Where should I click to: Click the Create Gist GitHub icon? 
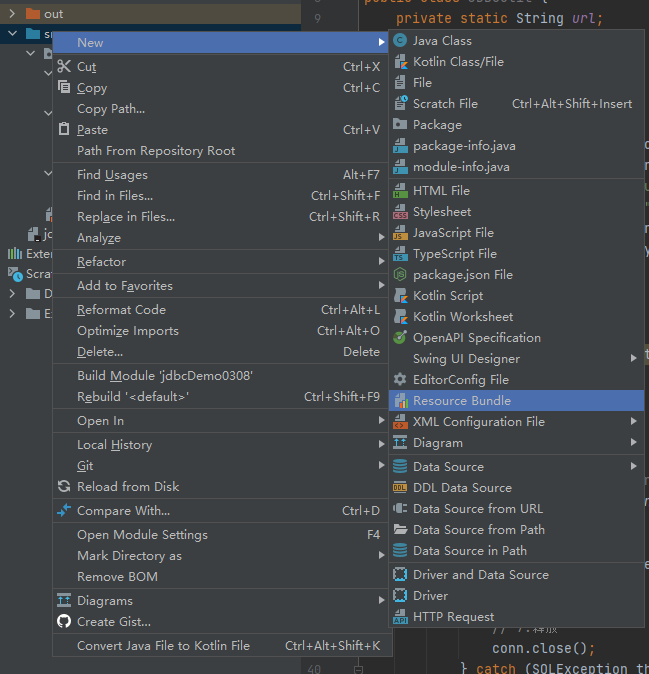pyautogui.click(x=64, y=621)
